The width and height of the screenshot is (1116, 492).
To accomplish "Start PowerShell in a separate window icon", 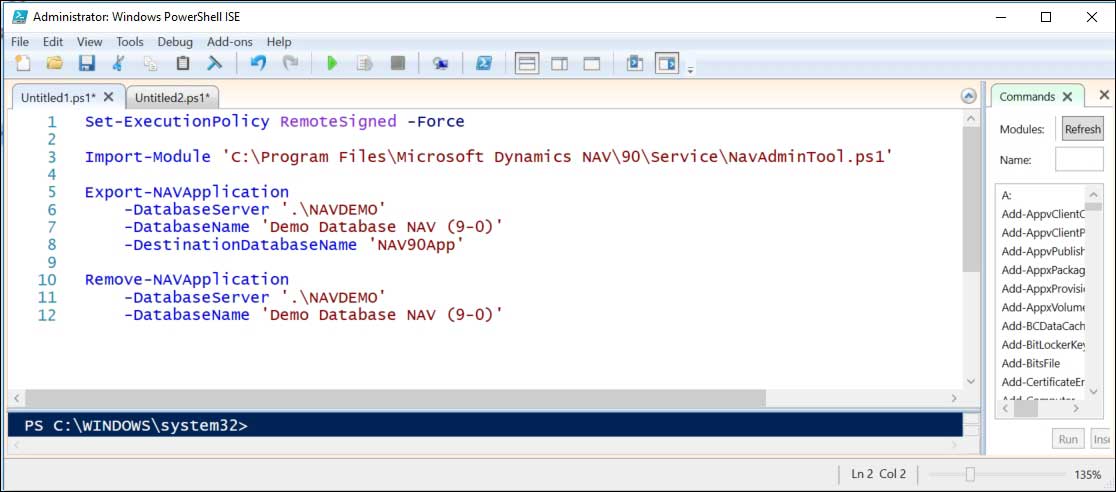I will [x=482, y=64].
